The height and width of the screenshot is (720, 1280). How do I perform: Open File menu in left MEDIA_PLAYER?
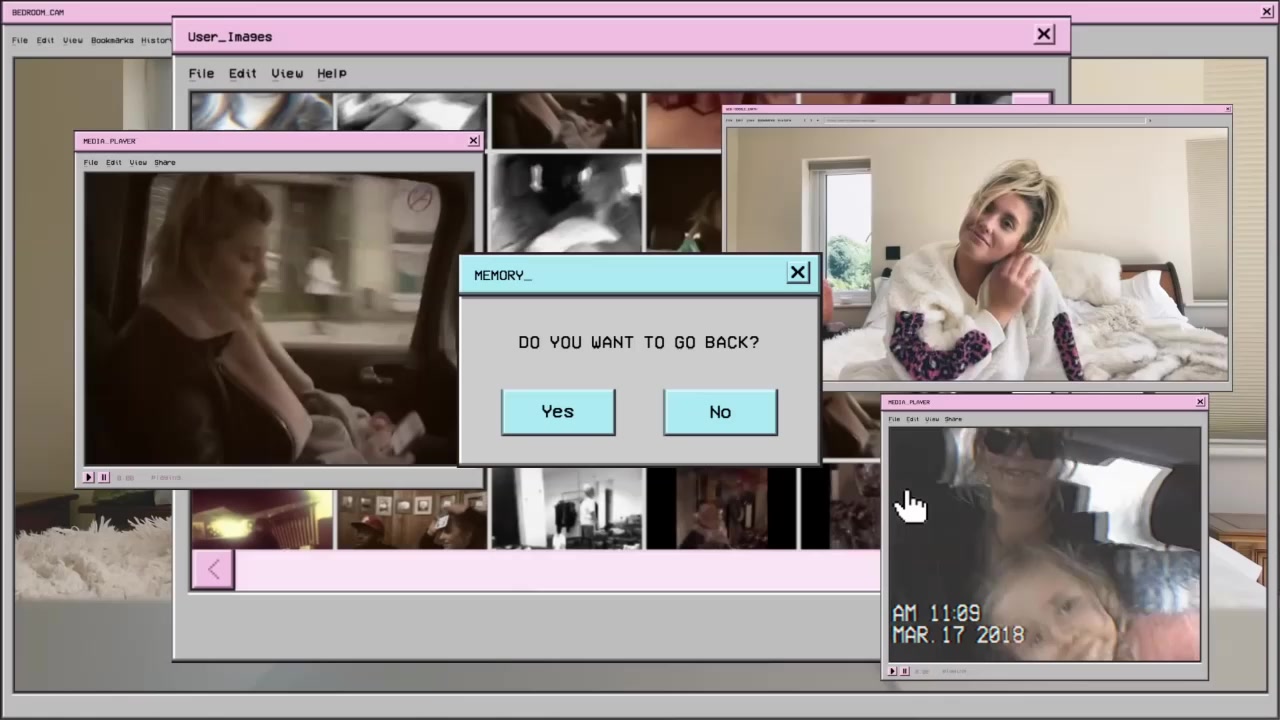[91, 162]
